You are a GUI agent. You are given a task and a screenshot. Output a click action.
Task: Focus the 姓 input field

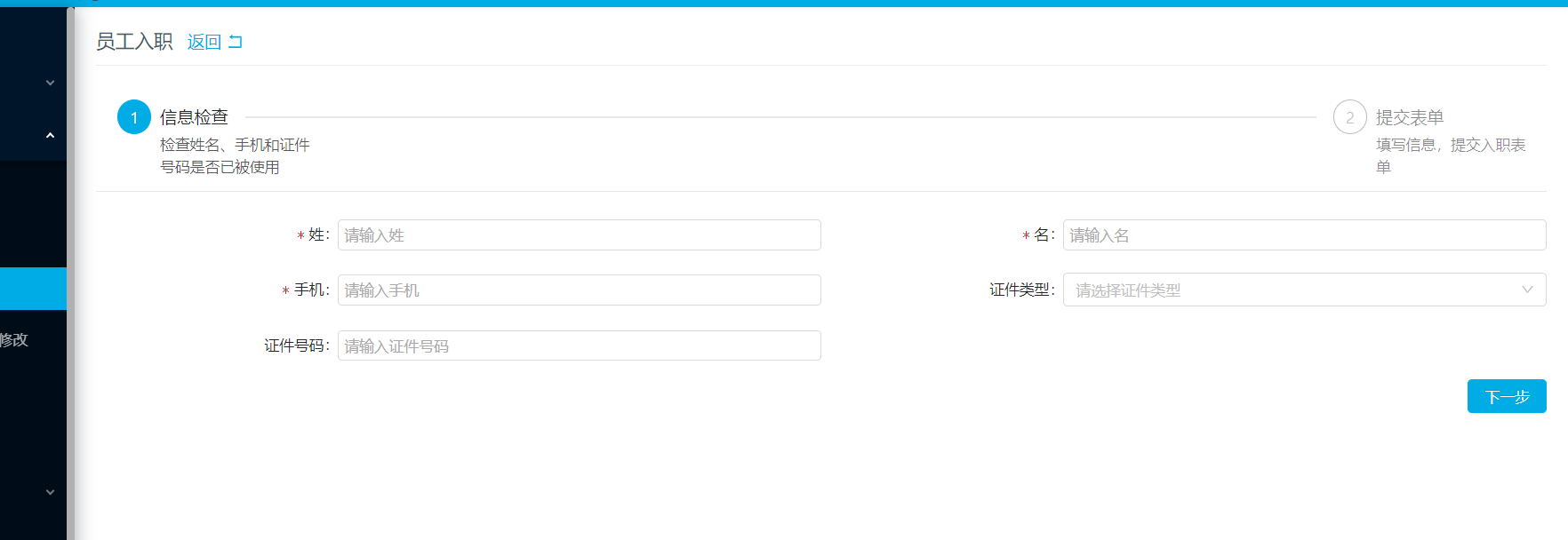[x=580, y=235]
